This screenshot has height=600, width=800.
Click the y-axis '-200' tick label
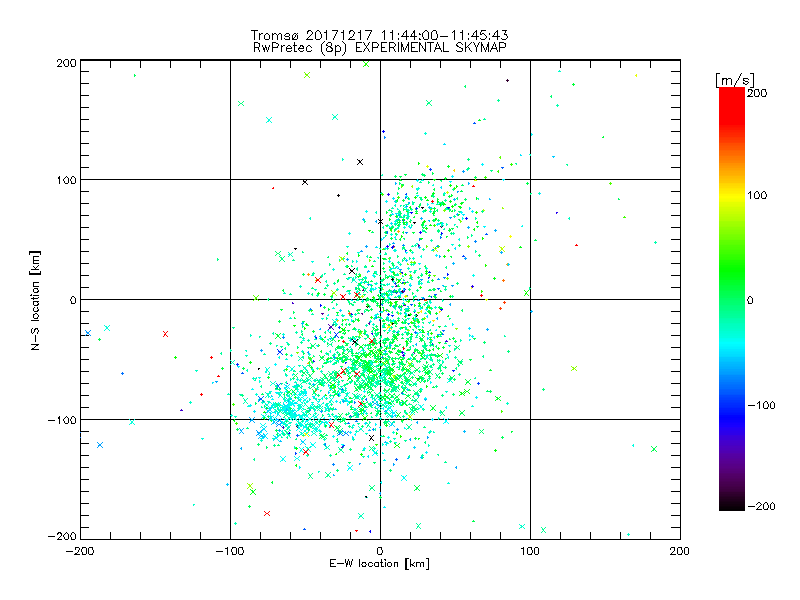point(62,536)
